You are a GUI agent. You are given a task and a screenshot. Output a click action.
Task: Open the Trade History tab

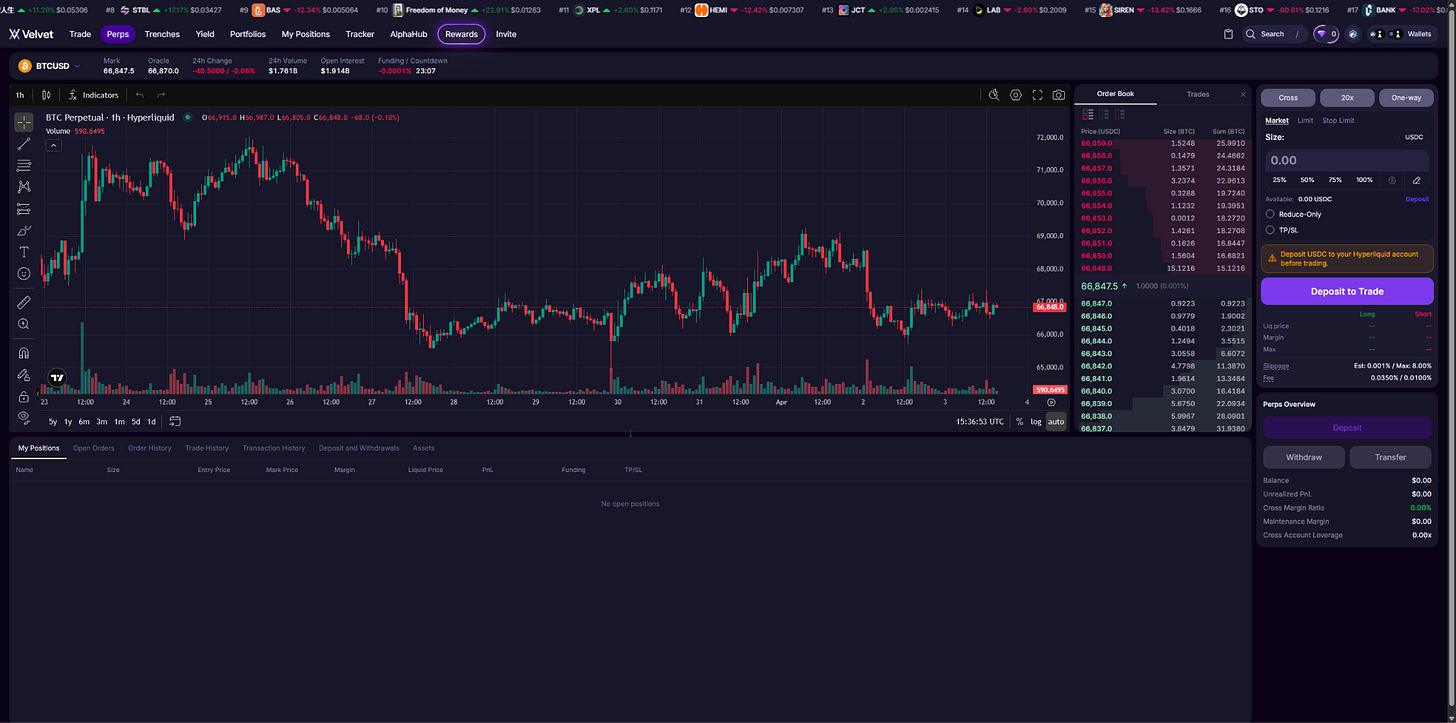[x=206, y=448]
